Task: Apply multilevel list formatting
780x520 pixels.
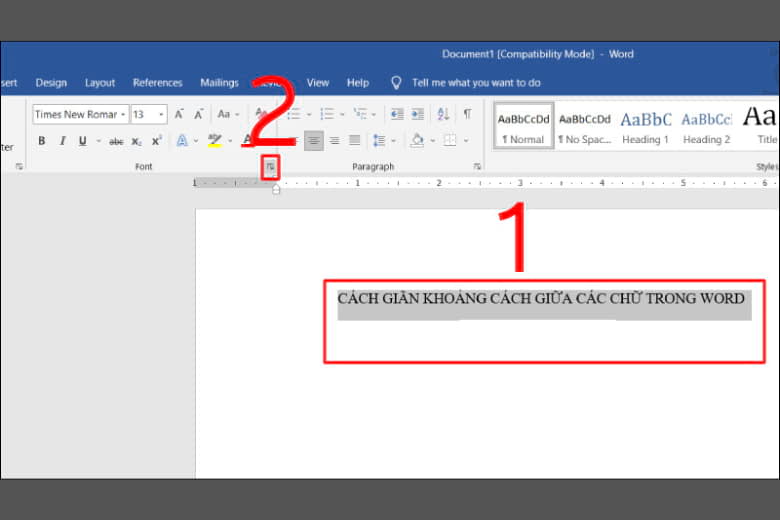Action: [x=360, y=114]
